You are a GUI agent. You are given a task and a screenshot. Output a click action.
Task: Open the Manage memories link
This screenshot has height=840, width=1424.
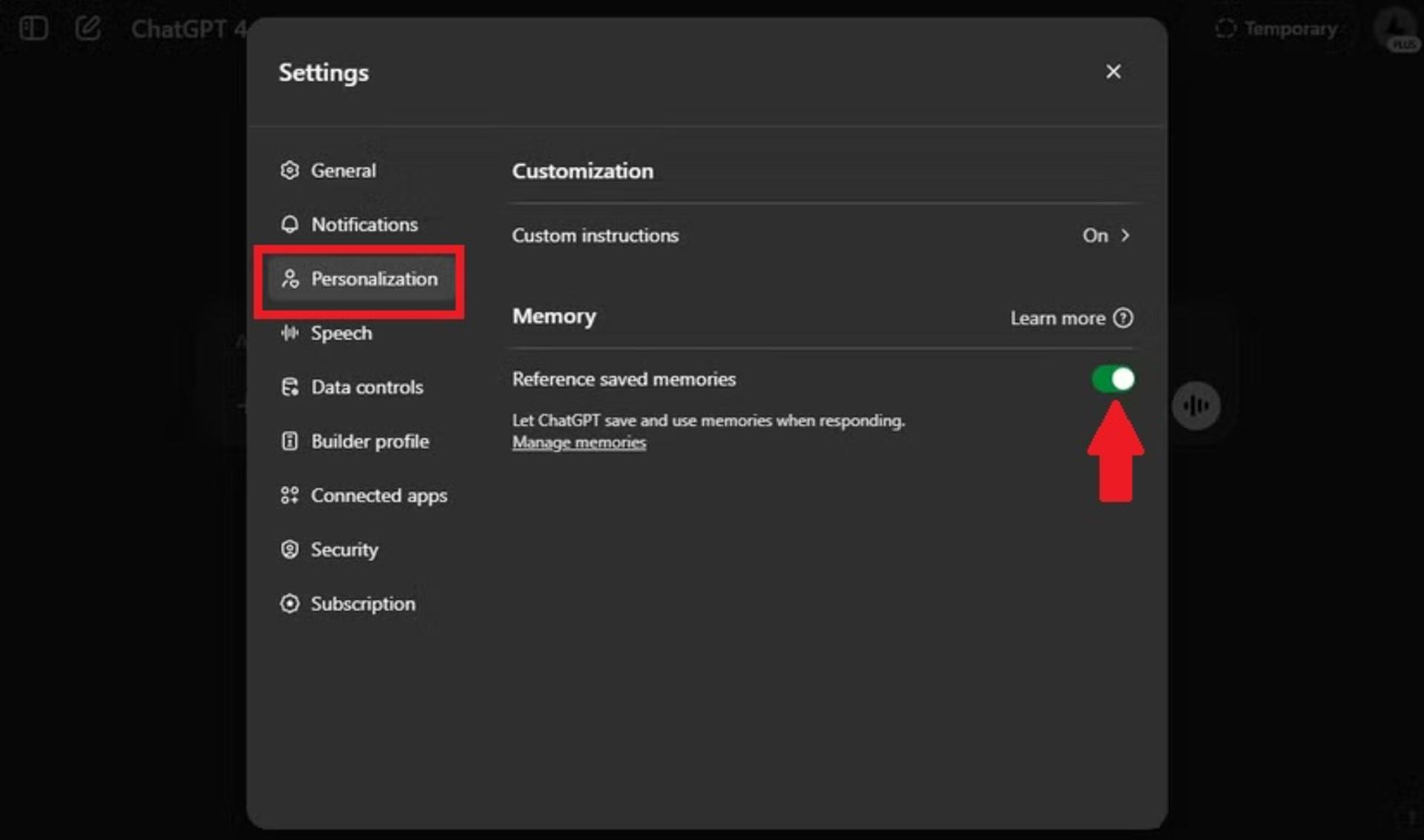click(578, 443)
